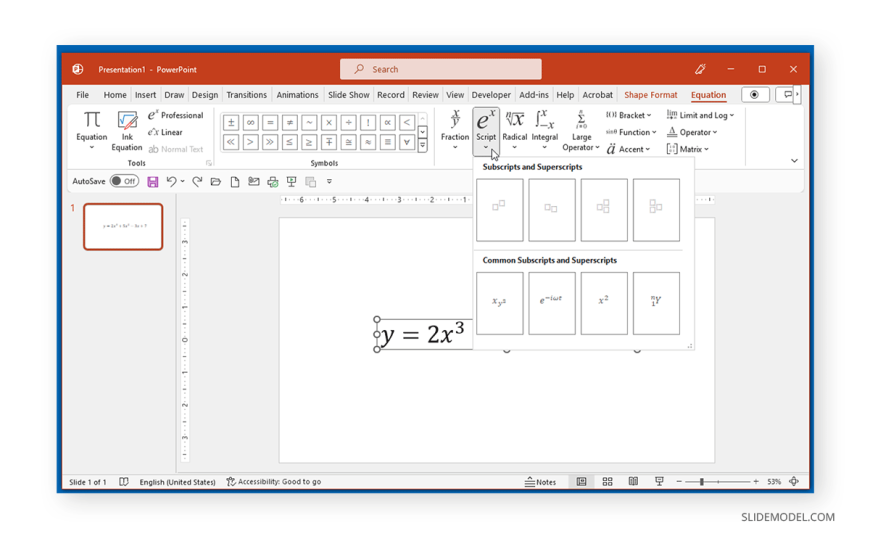The height and width of the screenshot is (539, 870).
Task: Insert the approximately-equal (≈) symbol
Action: point(368,142)
